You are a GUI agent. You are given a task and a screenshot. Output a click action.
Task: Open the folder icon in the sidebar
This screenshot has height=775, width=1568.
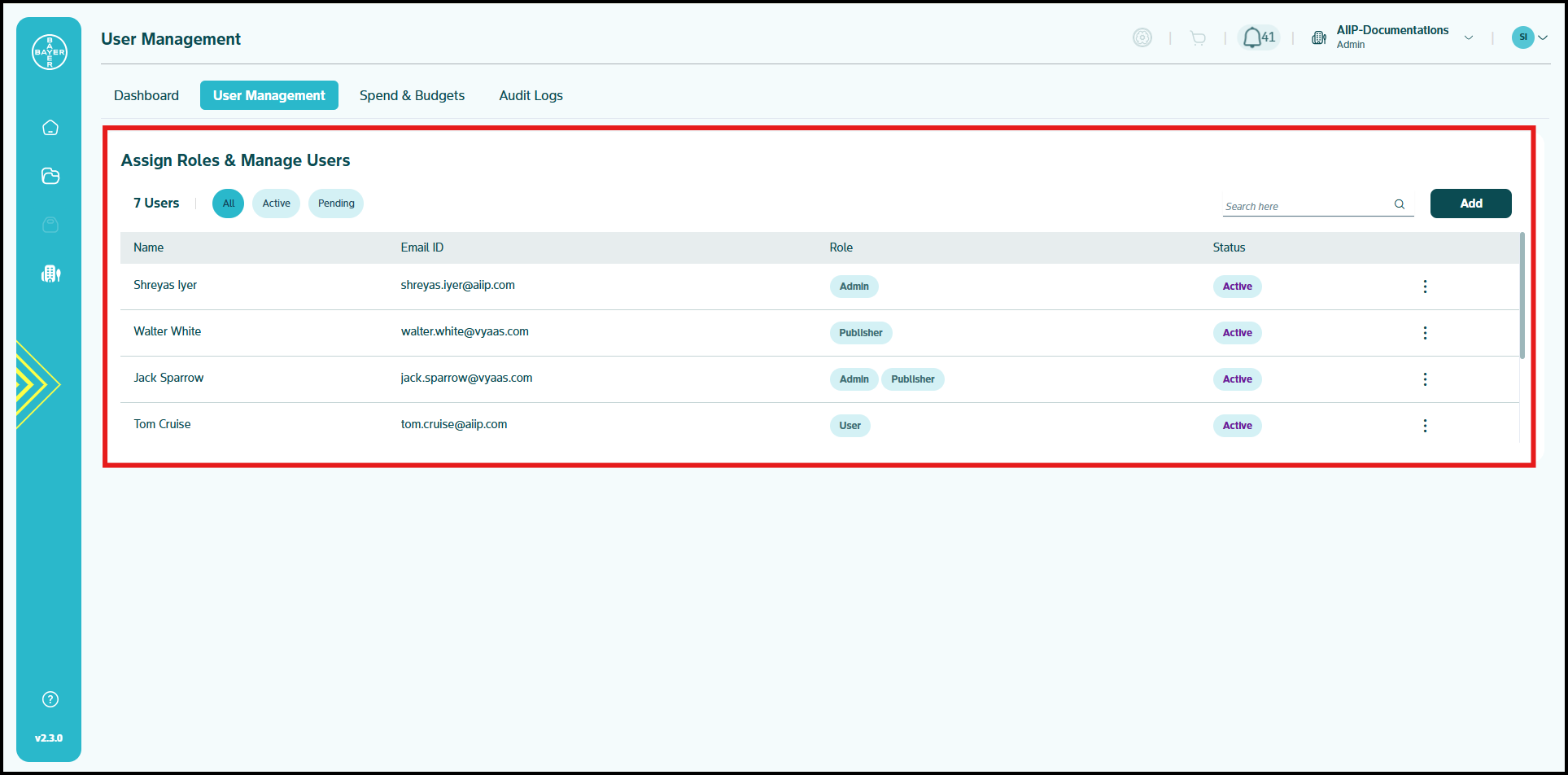[50, 176]
